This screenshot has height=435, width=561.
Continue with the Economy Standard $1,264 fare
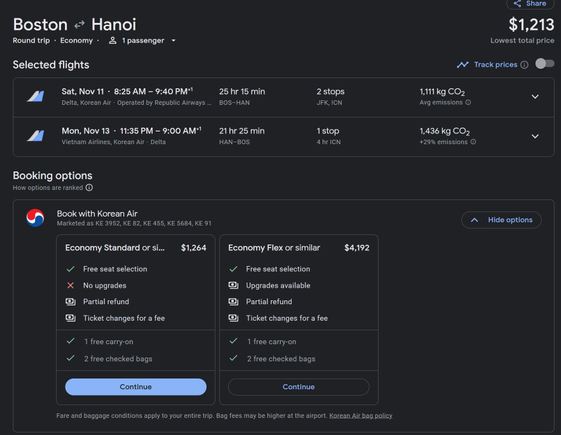(x=136, y=387)
